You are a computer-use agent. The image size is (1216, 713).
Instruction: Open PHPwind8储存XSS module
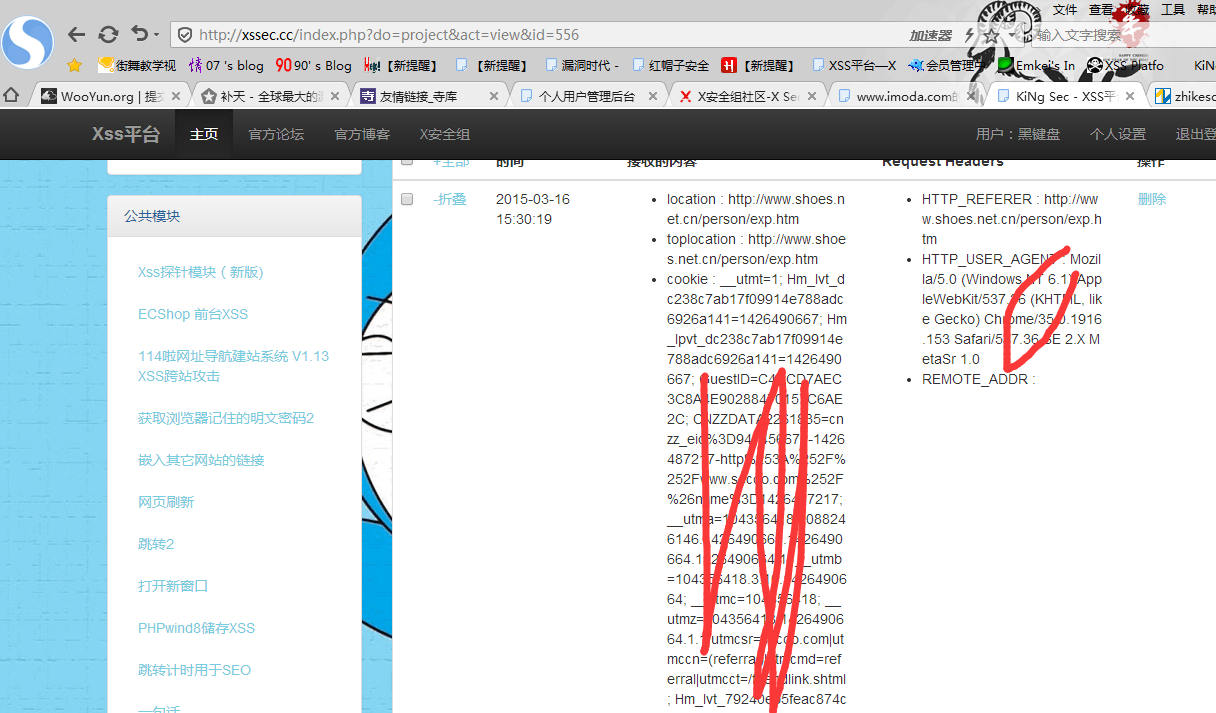[197, 628]
